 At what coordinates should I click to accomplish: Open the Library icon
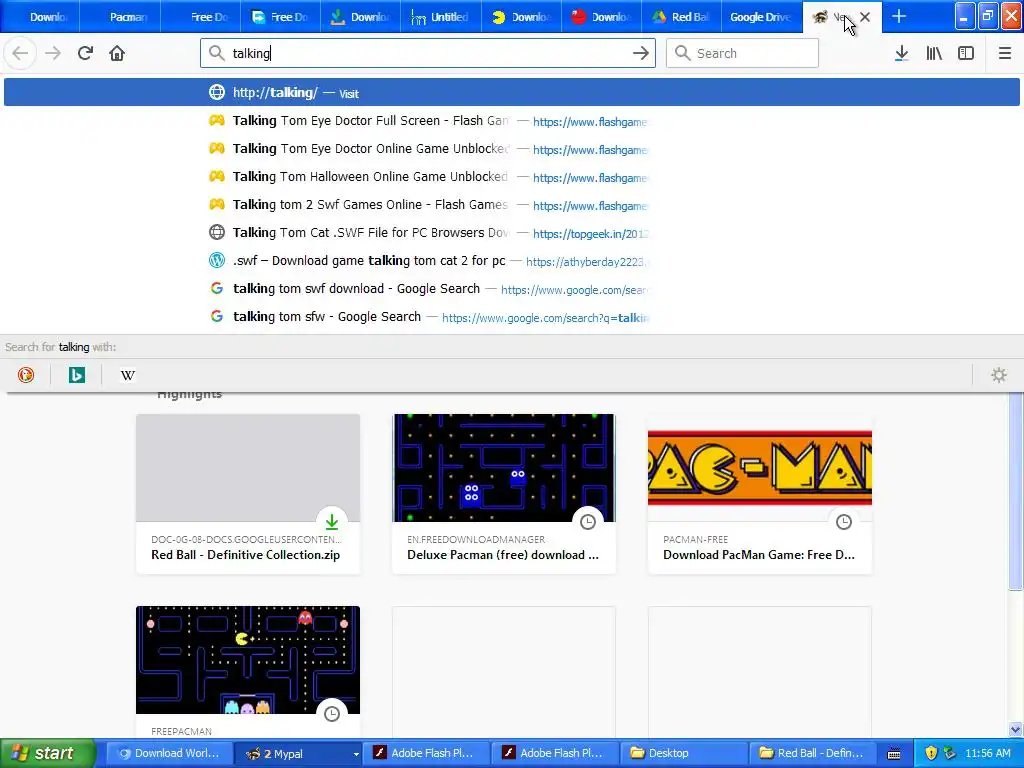pyautogui.click(x=934, y=54)
